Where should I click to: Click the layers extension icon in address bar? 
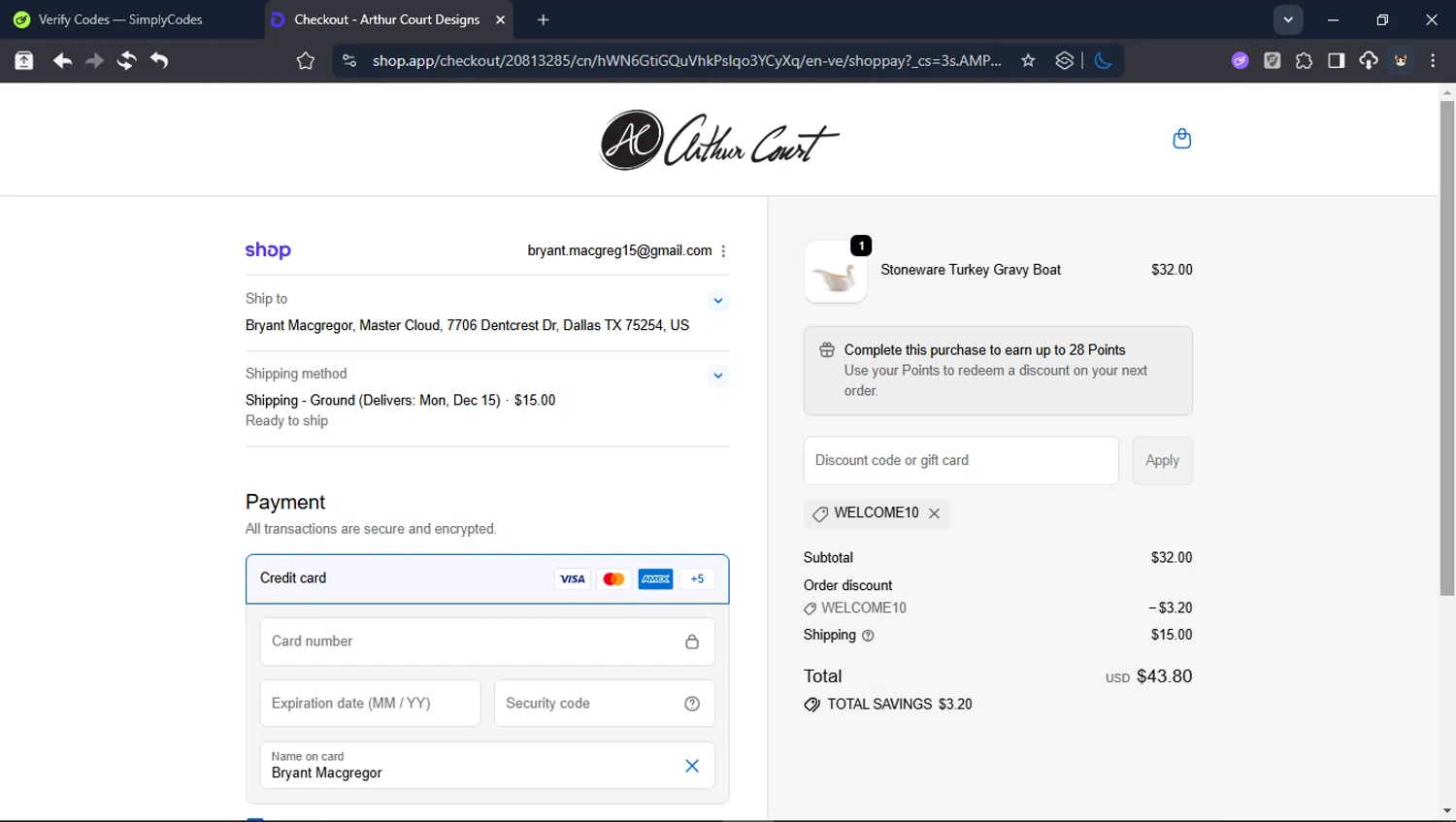click(x=1064, y=61)
